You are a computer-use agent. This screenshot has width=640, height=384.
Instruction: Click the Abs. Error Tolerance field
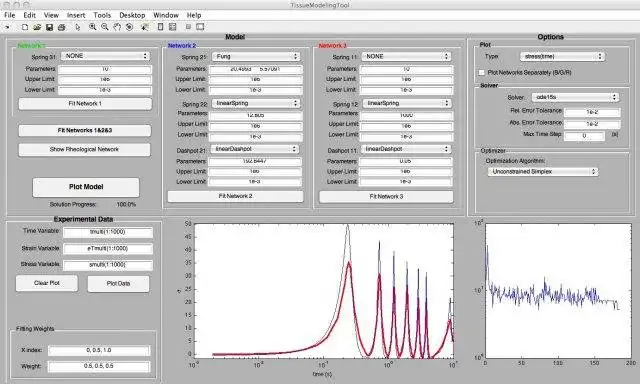[592, 124]
